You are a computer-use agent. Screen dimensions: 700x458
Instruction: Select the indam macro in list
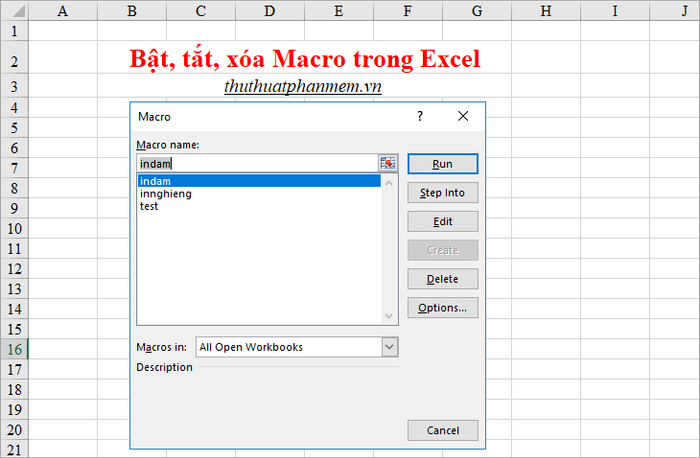pos(259,181)
